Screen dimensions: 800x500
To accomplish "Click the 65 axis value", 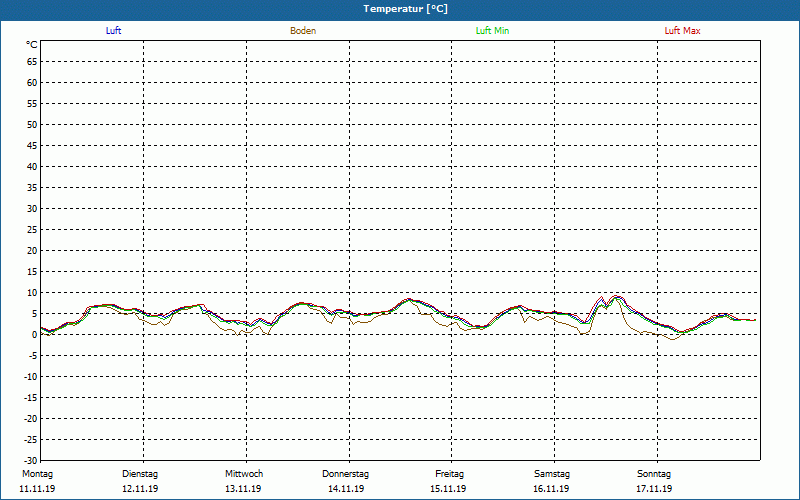I will (32, 62).
